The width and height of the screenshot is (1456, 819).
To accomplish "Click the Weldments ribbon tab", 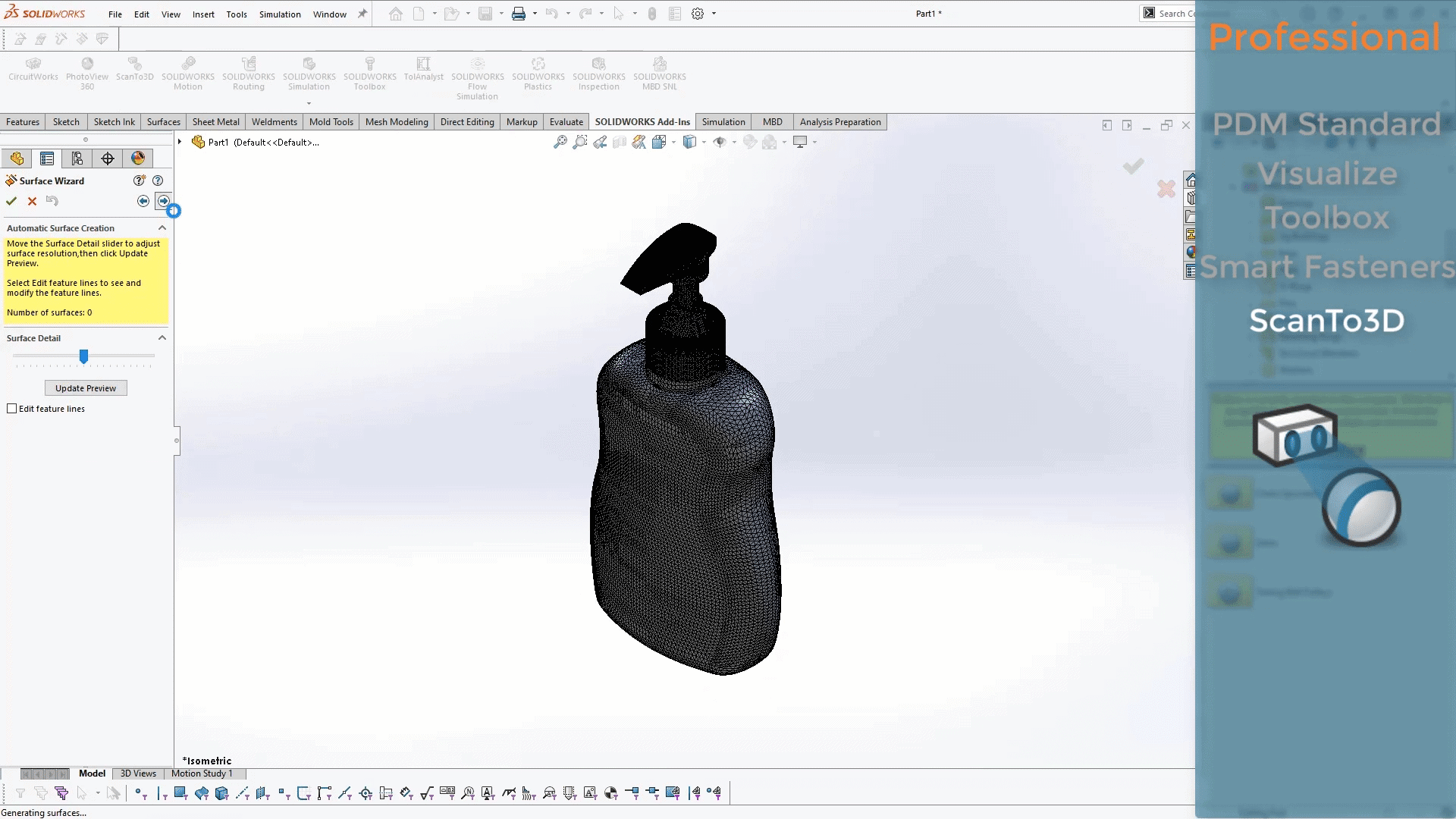I will point(274,121).
